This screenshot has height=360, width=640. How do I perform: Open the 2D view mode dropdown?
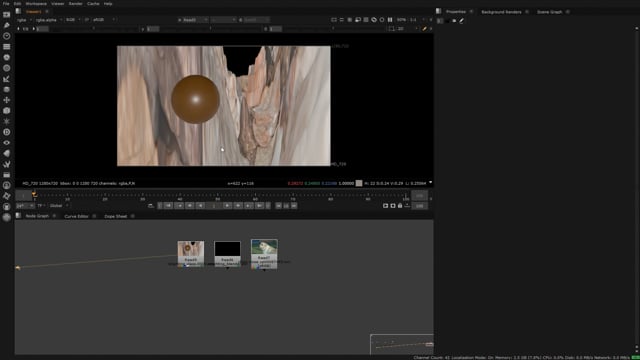pos(407,29)
